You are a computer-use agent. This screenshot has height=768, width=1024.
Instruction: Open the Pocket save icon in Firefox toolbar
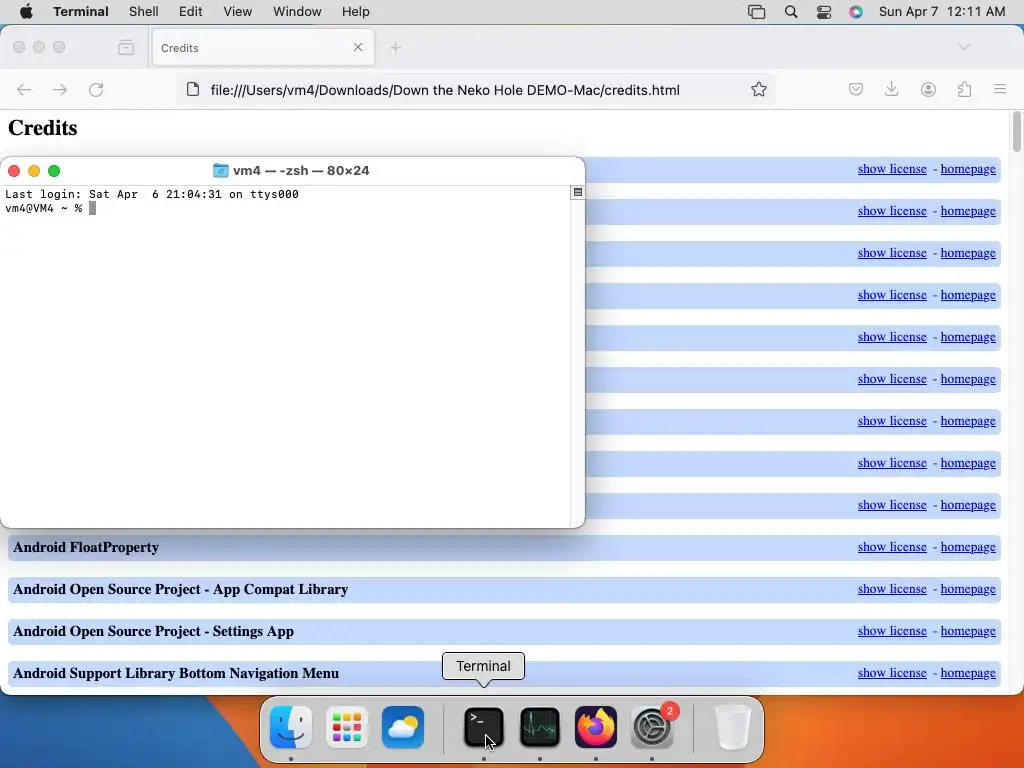coord(856,89)
